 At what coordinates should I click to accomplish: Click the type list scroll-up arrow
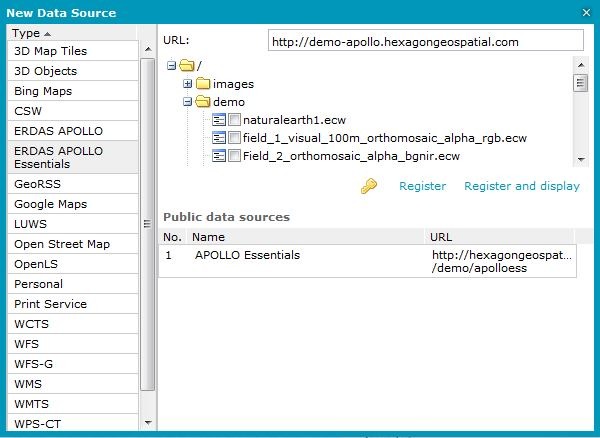point(148,49)
